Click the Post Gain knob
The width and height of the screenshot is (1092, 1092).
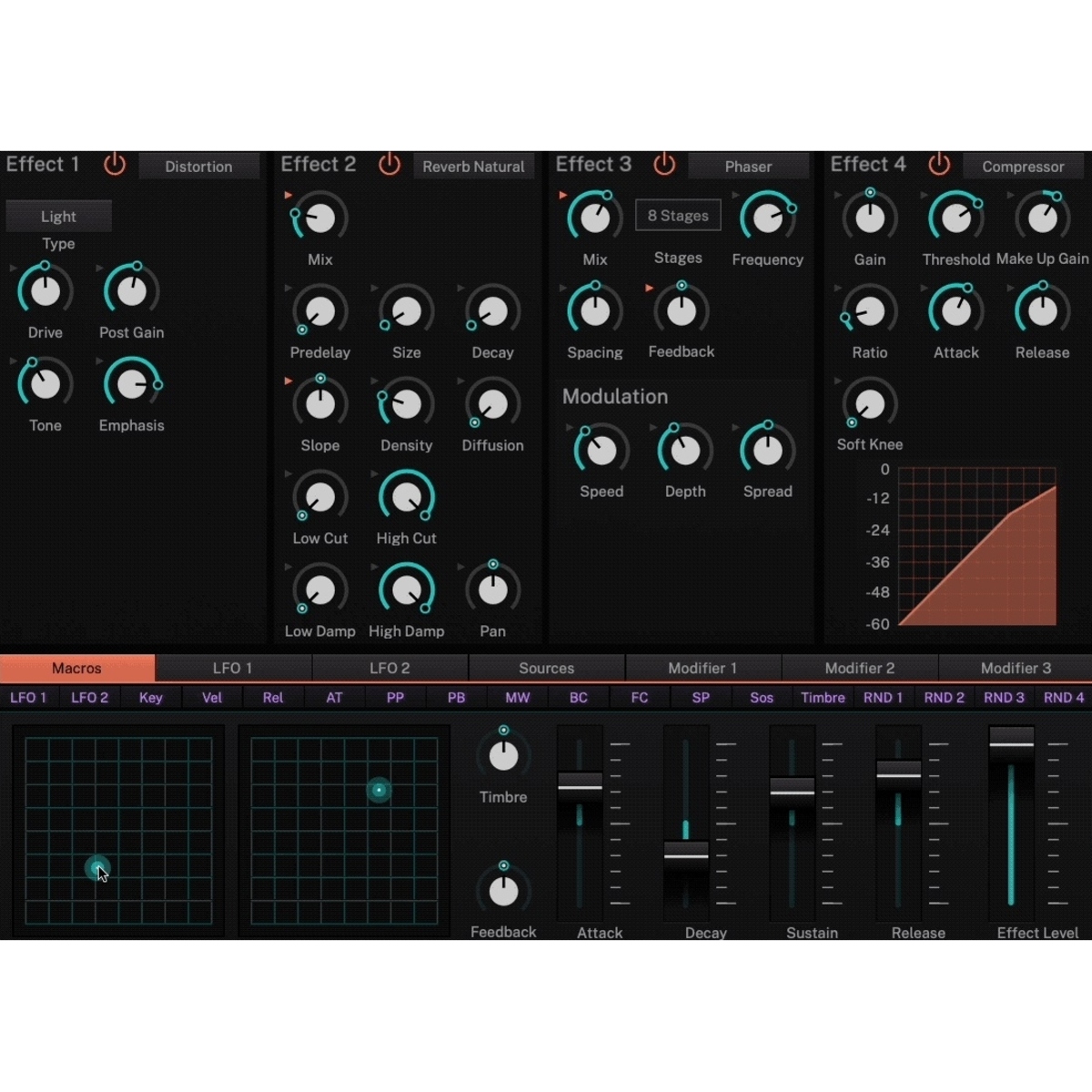coord(132,291)
